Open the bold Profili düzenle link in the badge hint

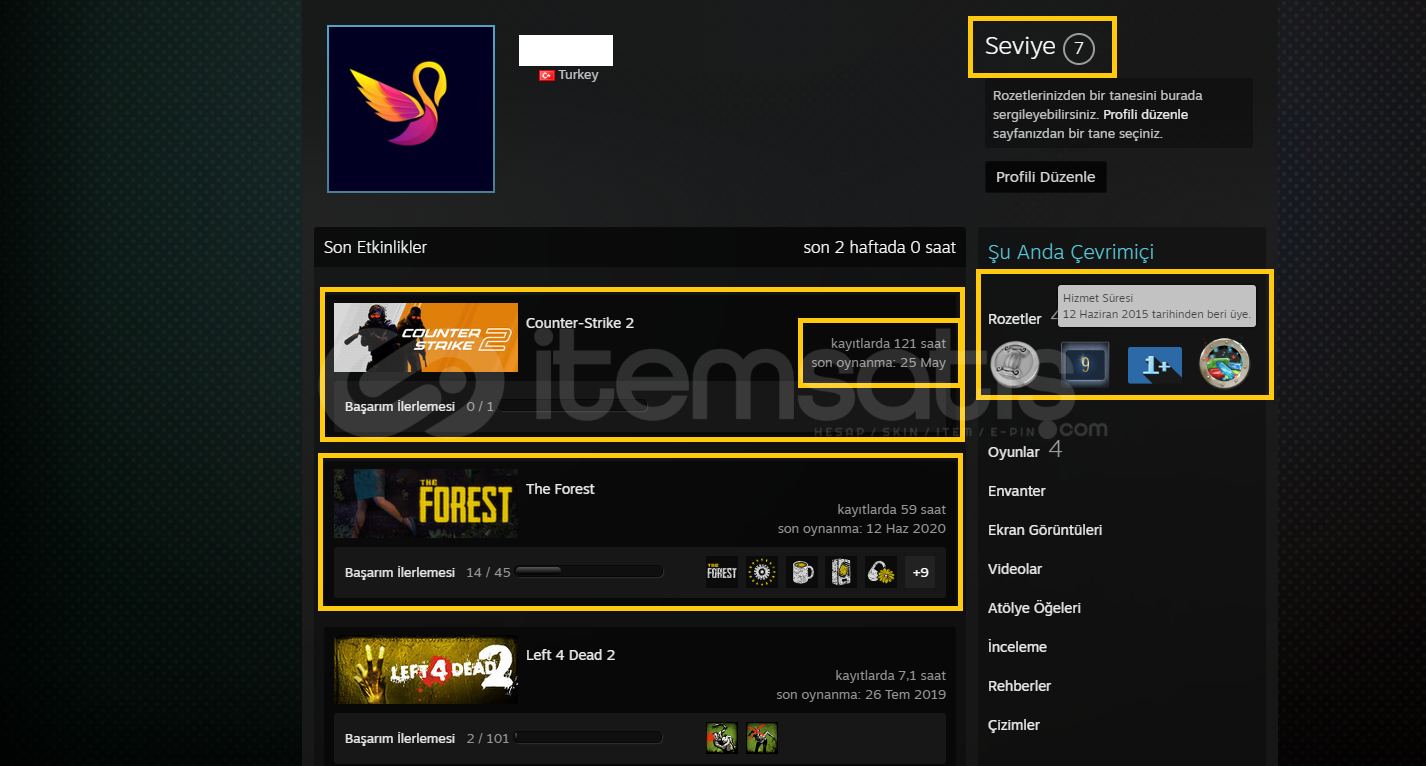pyautogui.click(x=1145, y=115)
